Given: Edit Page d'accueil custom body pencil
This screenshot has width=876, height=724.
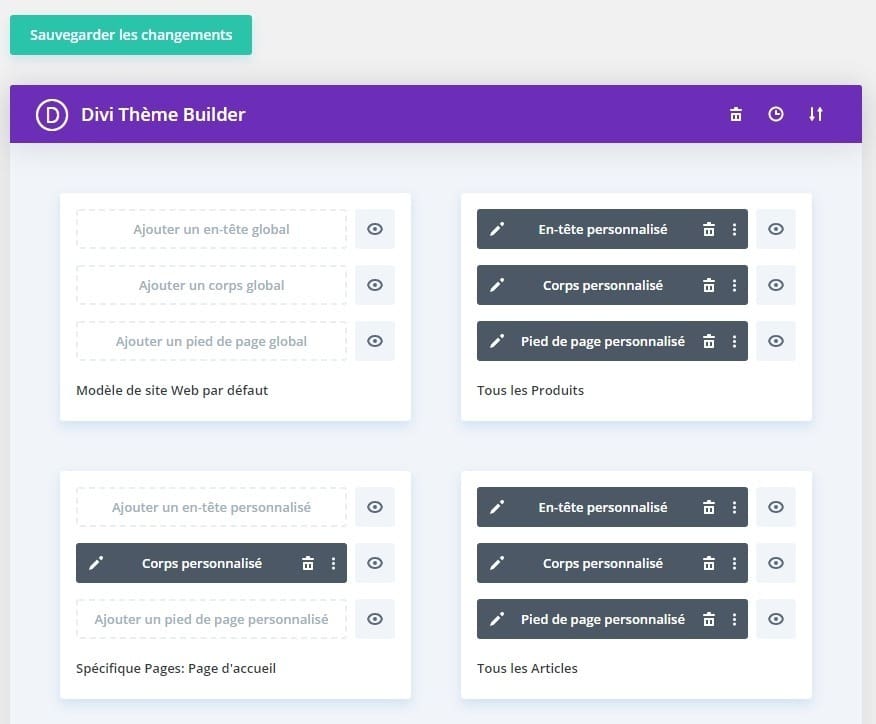Looking at the screenshot, I should (x=96, y=563).
